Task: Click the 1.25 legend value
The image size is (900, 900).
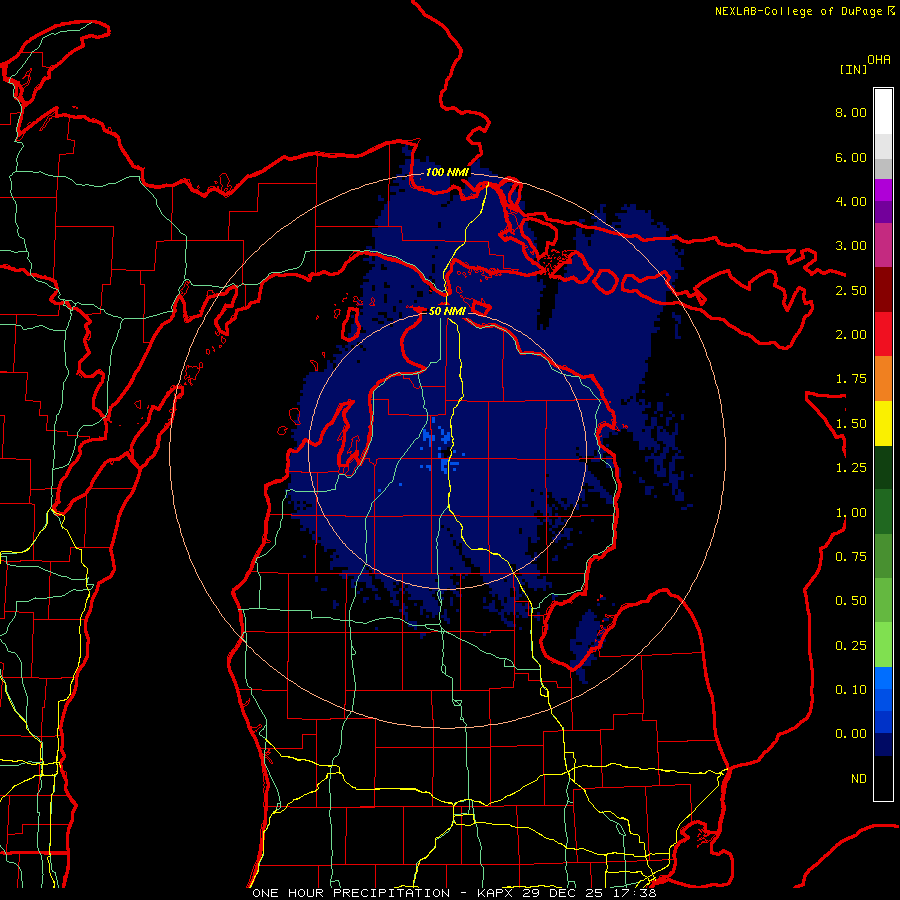Action: pos(851,468)
